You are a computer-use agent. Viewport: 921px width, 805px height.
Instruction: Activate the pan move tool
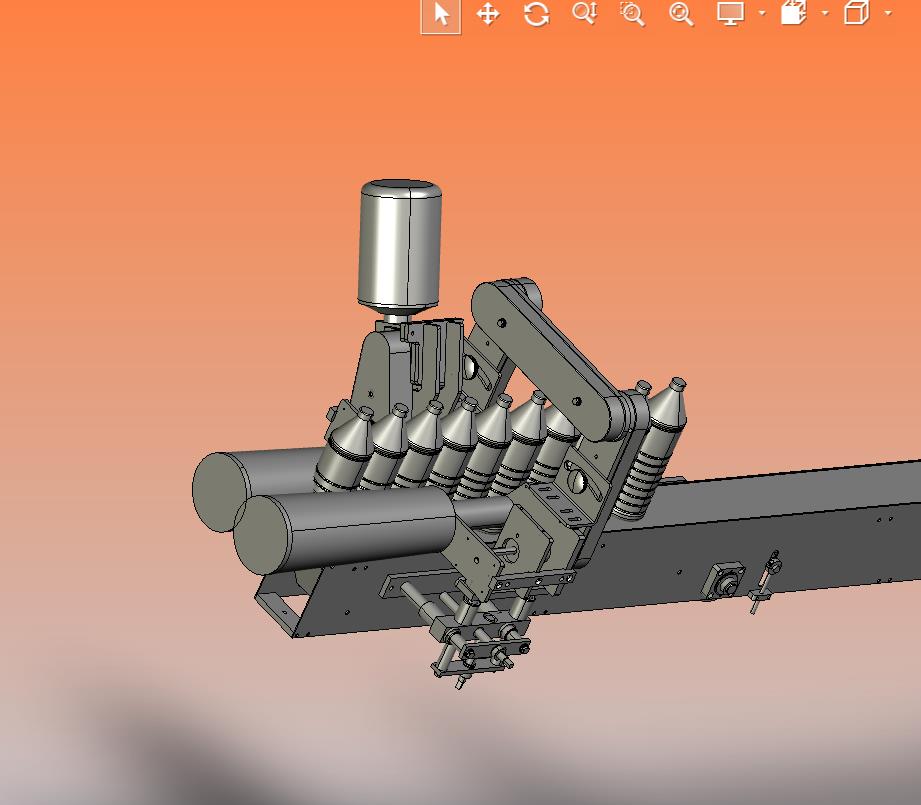488,14
